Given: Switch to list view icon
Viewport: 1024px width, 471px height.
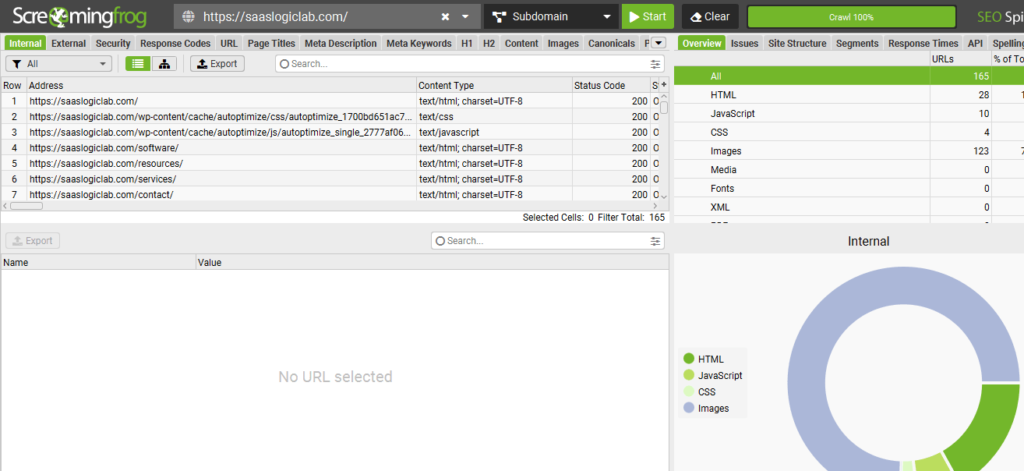Looking at the screenshot, I should click(x=138, y=63).
